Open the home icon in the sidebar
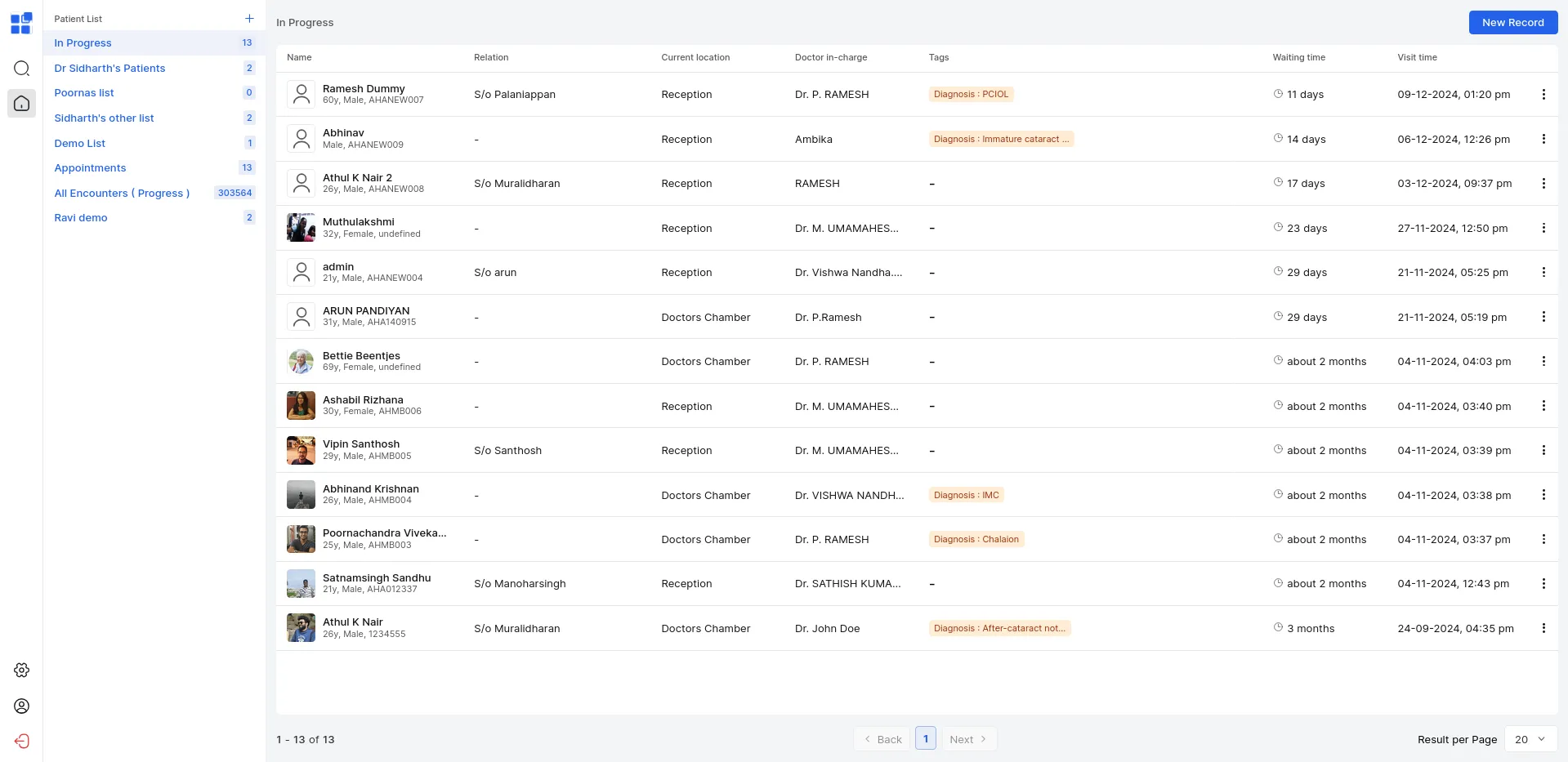Viewport: 1568px width, 762px height. click(21, 103)
